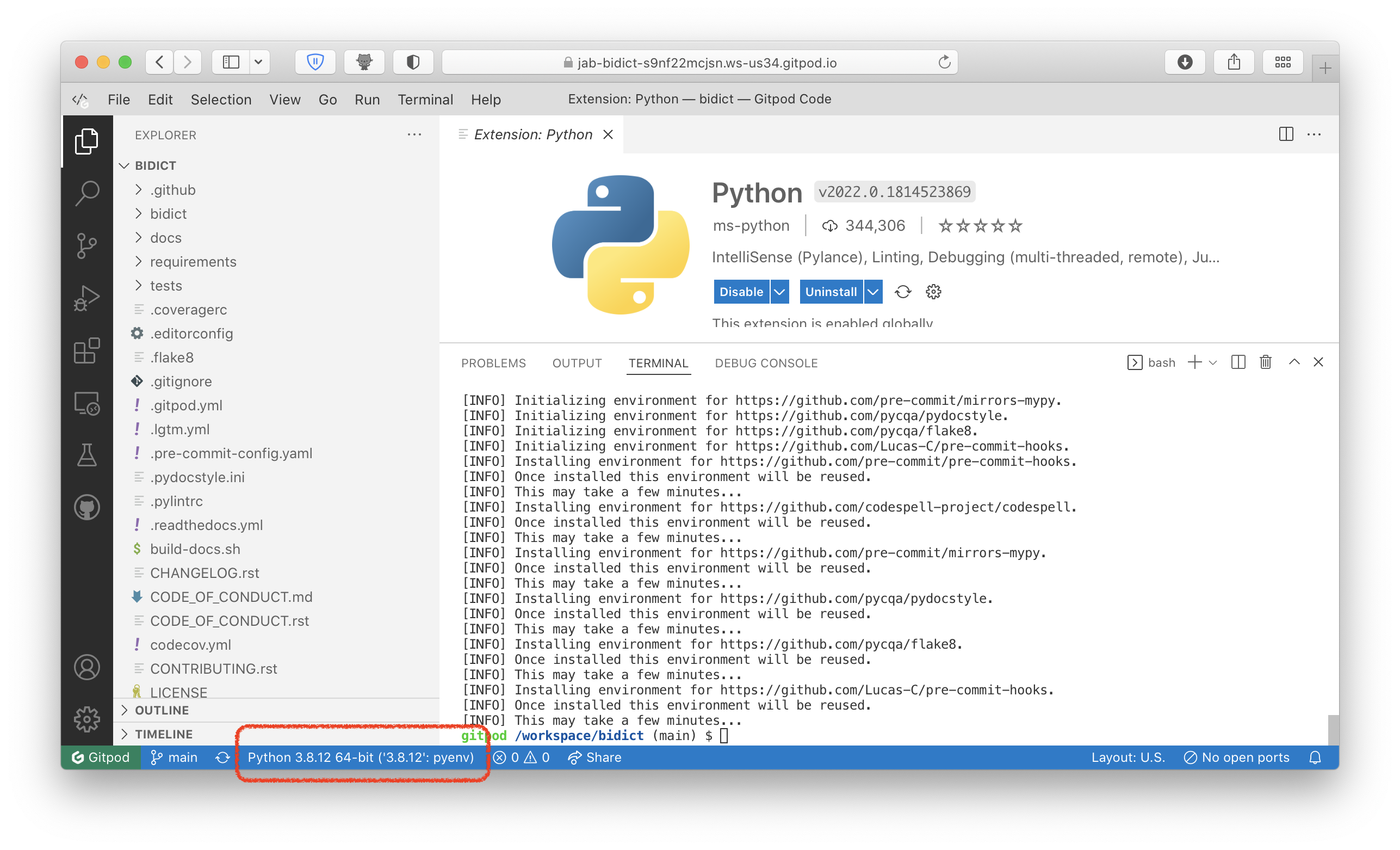
Task: Open the Run and Debug view
Action: pos(87,297)
